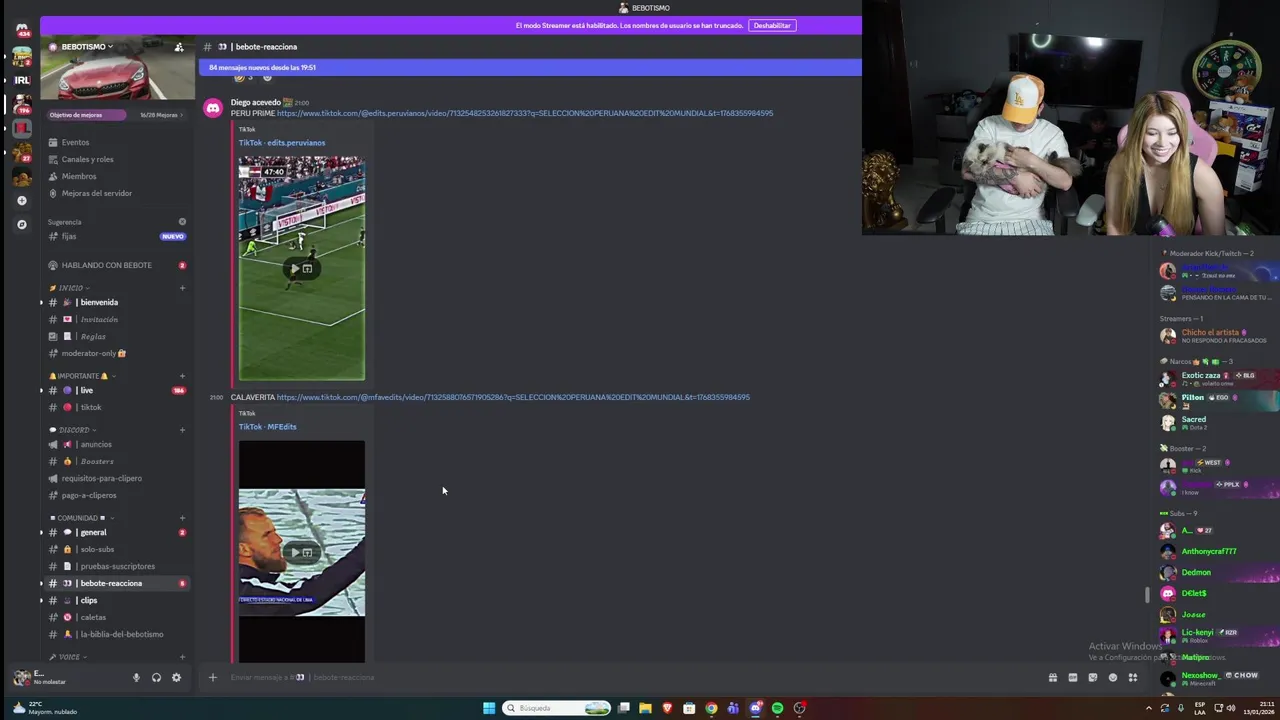
Task: Create channel in IMPORTANTE category
Action: [182, 376]
